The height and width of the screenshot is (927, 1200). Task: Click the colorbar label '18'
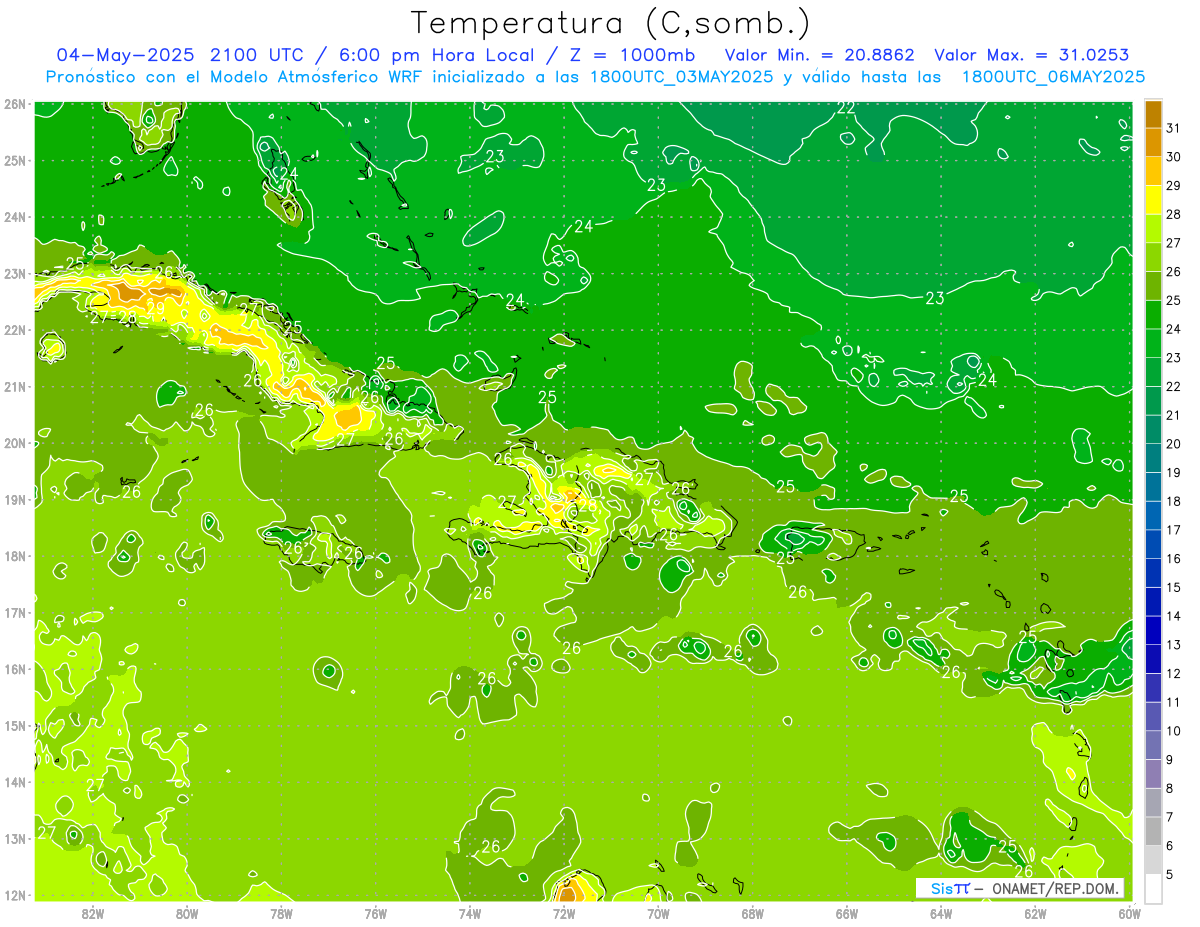(1173, 501)
